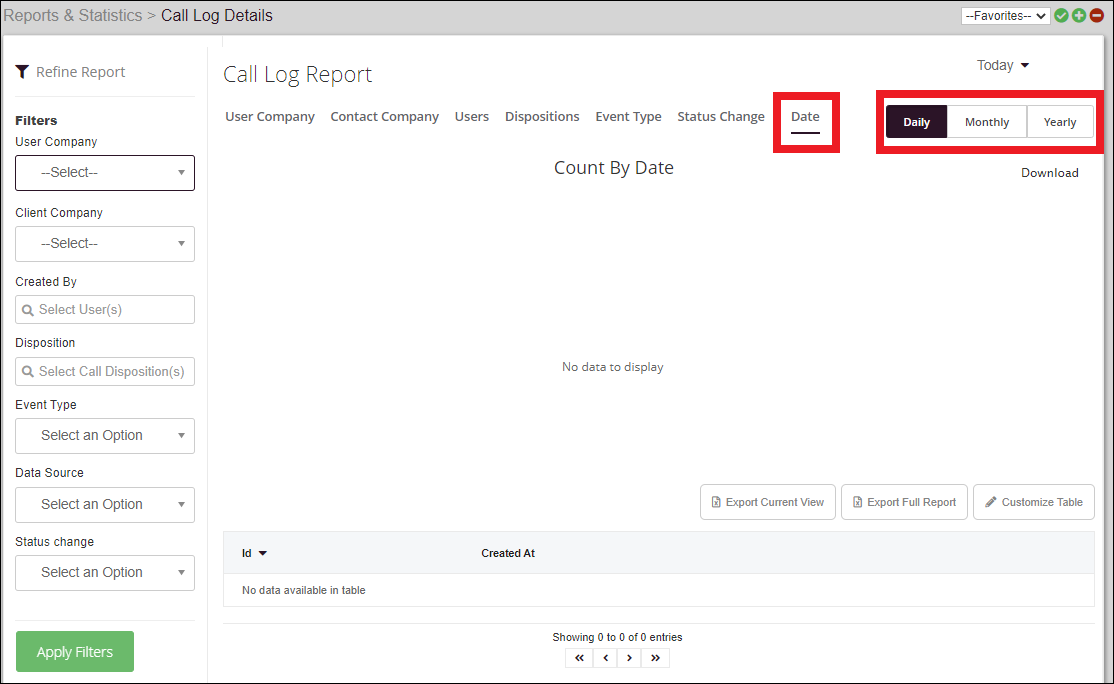Click the Download link
Image resolution: width=1114 pixels, height=684 pixels.
[x=1049, y=173]
